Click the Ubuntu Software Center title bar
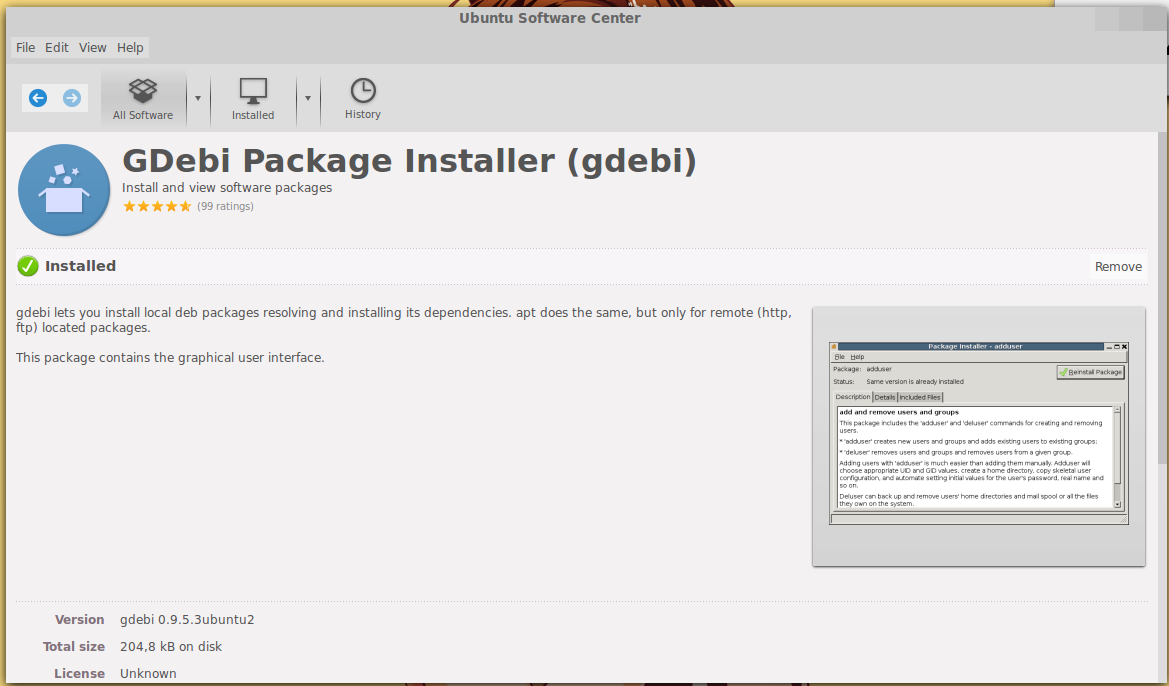The width and height of the screenshot is (1169, 686). click(x=549, y=17)
